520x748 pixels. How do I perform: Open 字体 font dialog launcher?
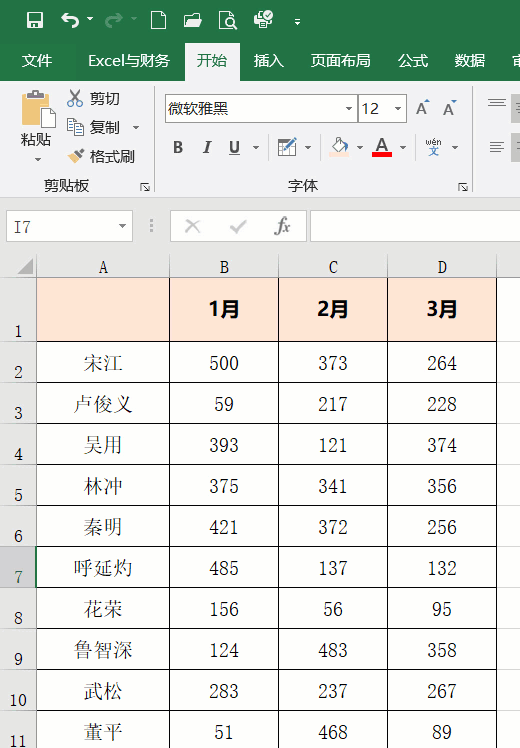[463, 187]
